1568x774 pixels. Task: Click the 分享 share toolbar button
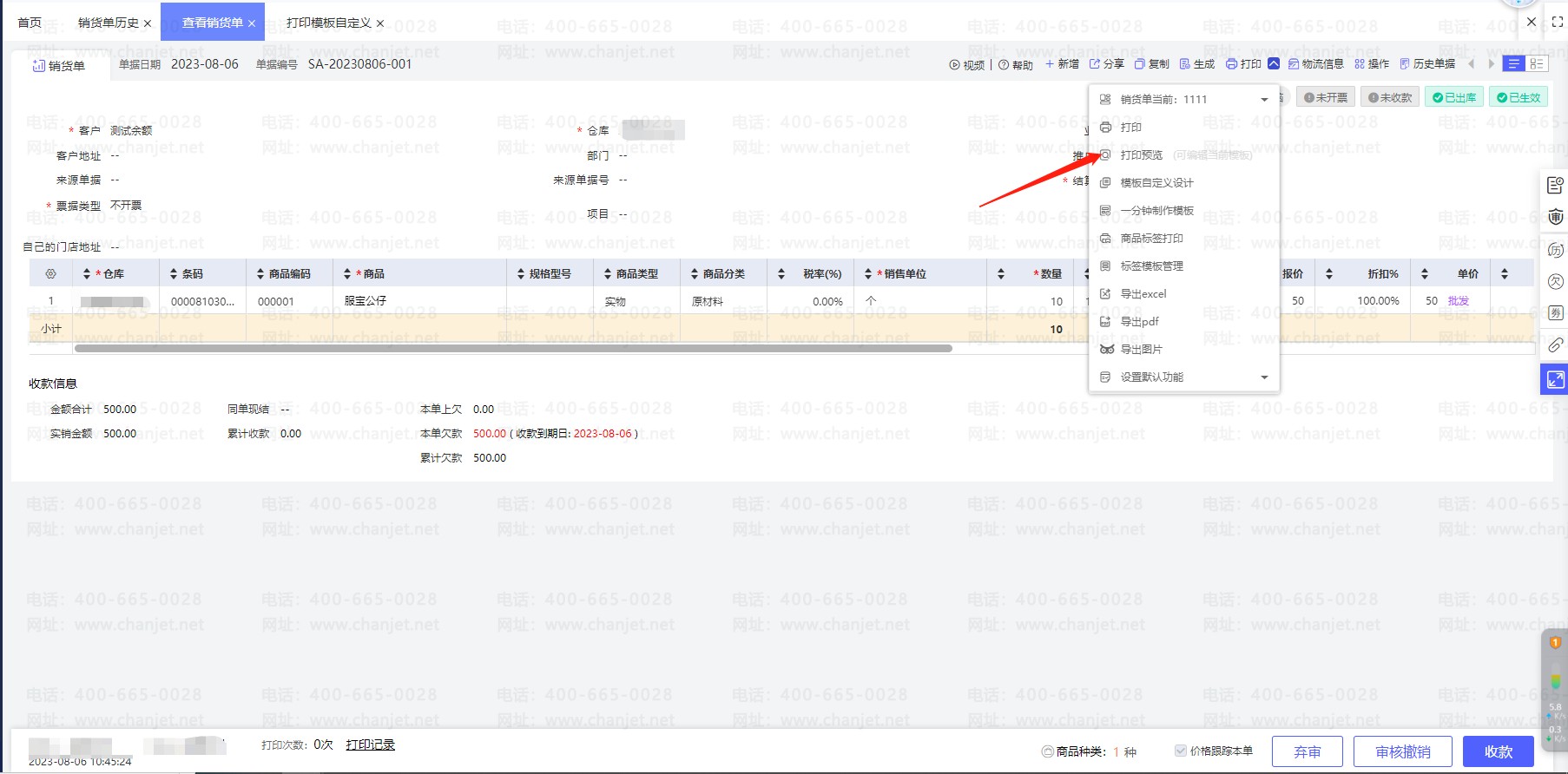[x=1107, y=64]
